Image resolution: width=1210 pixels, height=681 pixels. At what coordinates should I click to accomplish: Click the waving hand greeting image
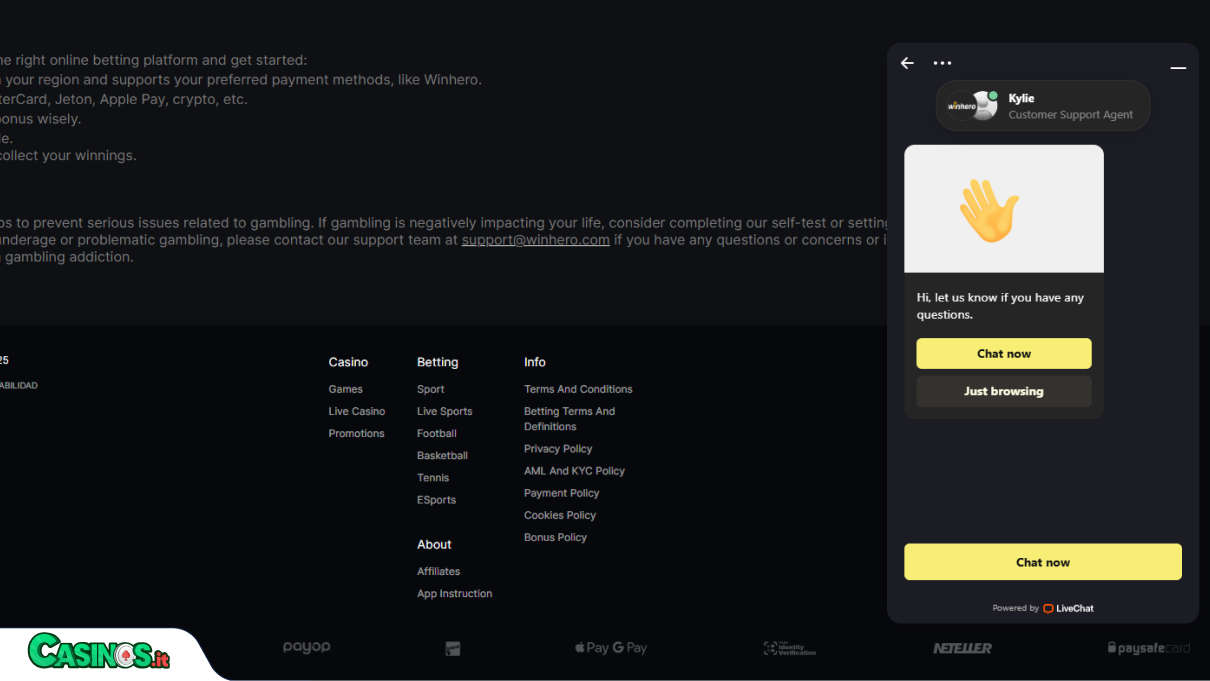click(x=989, y=210)
